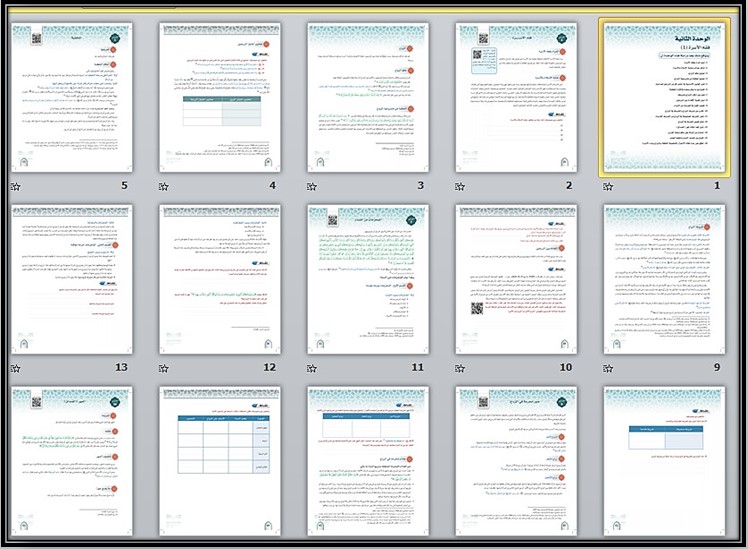
Task: Select slide thumbnail number 1
Action: 664,98
